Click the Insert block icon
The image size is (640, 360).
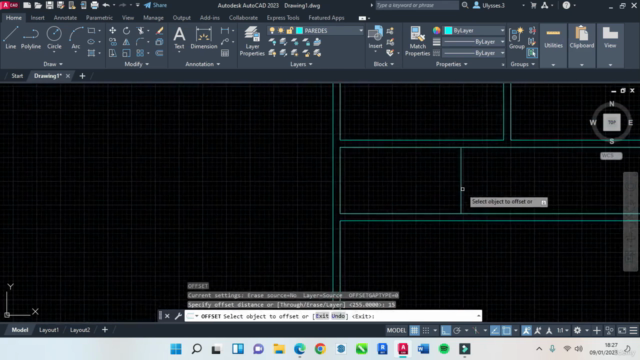point(375,38)
